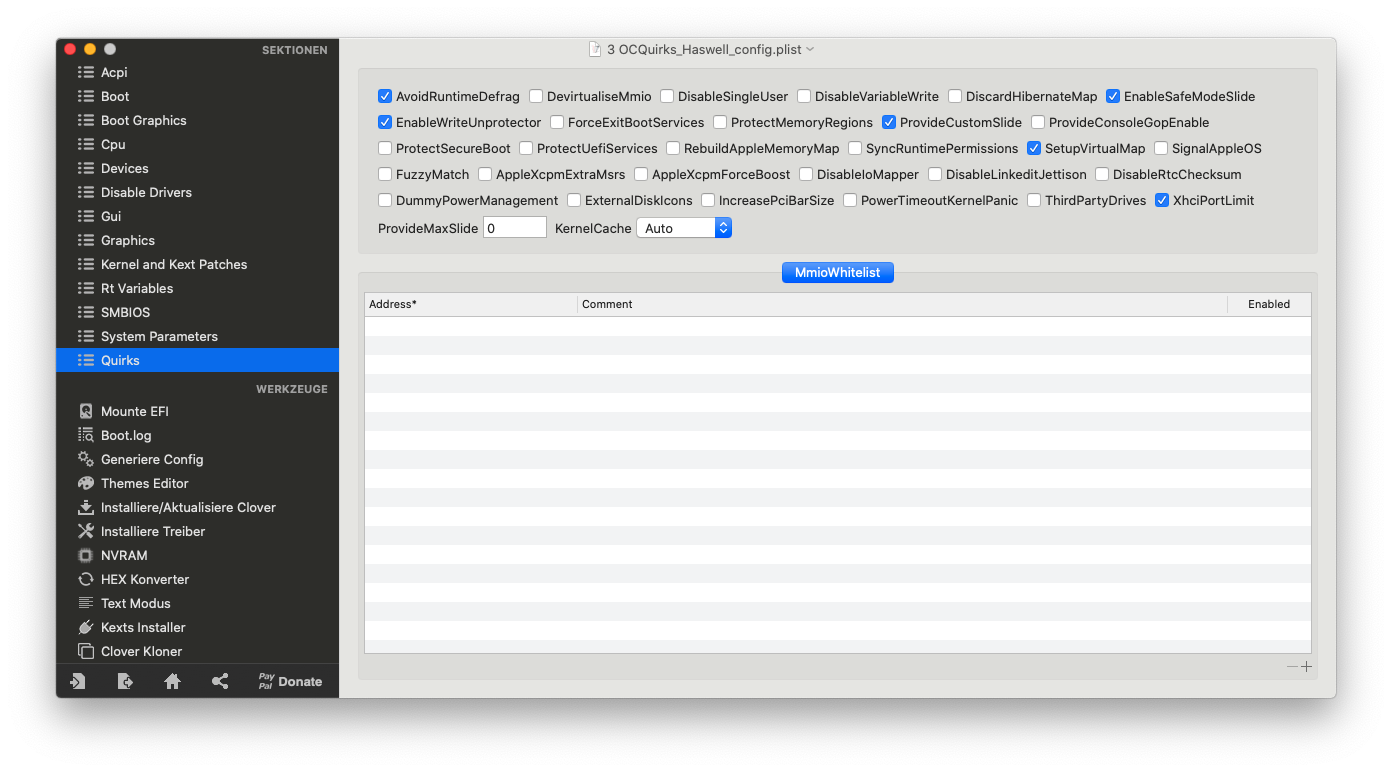Click the Generiere Config gears icon
This screenshot has width=1392, height=772.
point(86,459)
